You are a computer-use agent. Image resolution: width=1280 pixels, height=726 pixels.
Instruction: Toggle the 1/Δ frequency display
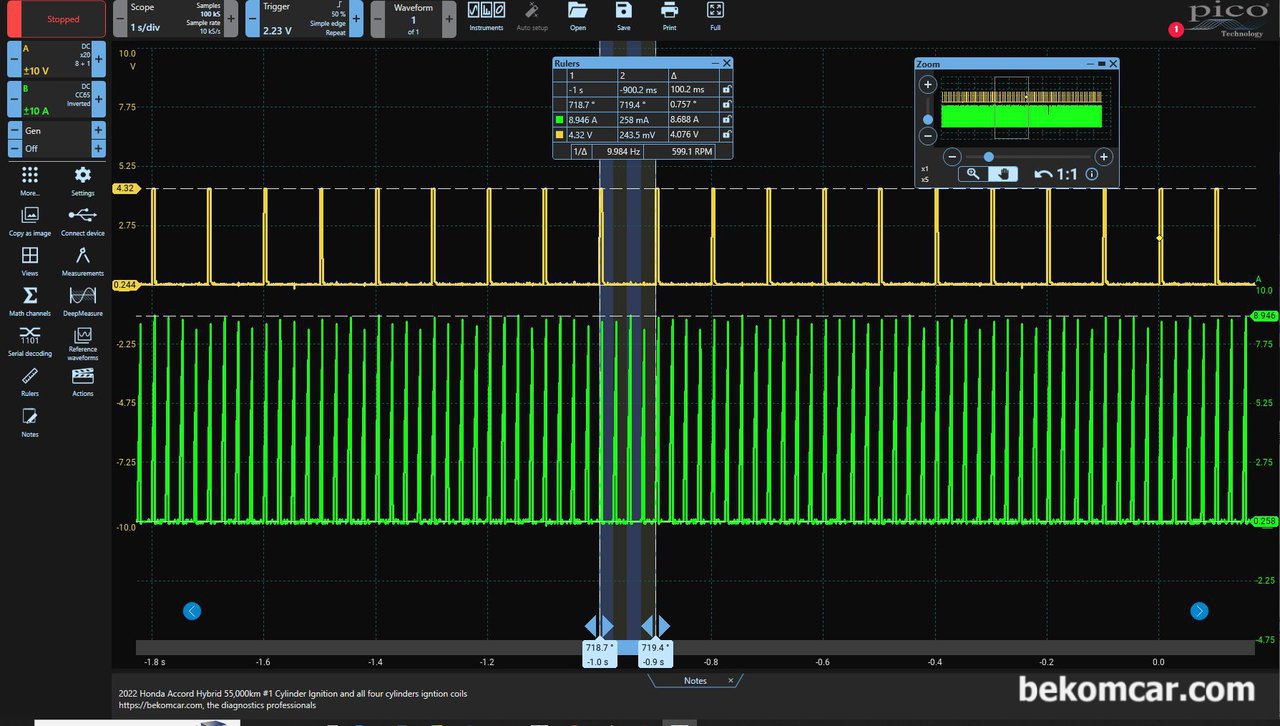pos(580,151)
